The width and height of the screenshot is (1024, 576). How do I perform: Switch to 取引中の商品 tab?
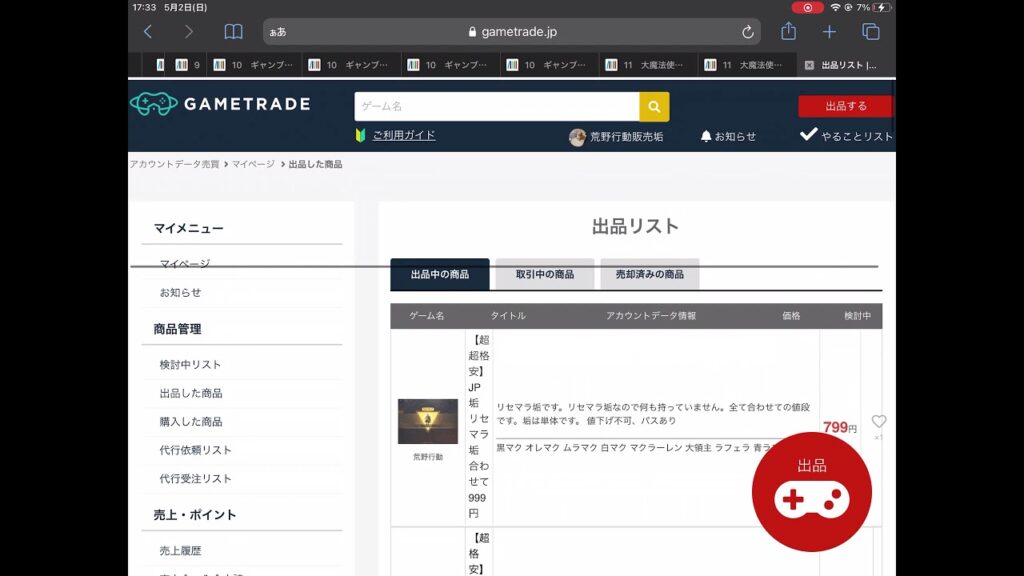544,274
